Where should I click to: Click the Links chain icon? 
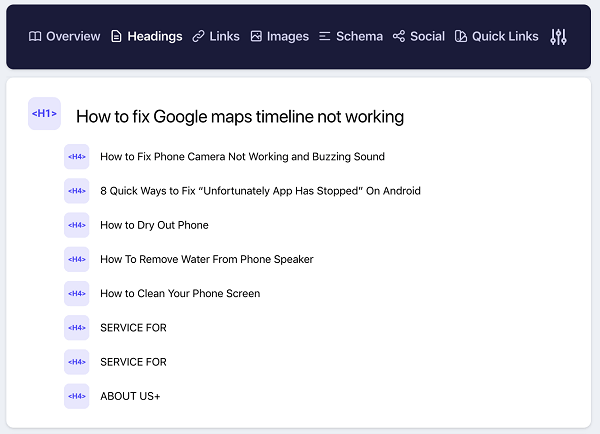pos(198,36)
